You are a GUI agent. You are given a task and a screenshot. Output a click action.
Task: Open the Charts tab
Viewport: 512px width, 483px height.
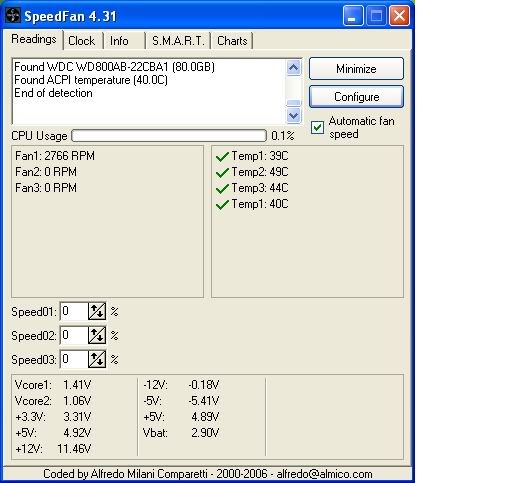pyautogui.click(x=232, y=41)
